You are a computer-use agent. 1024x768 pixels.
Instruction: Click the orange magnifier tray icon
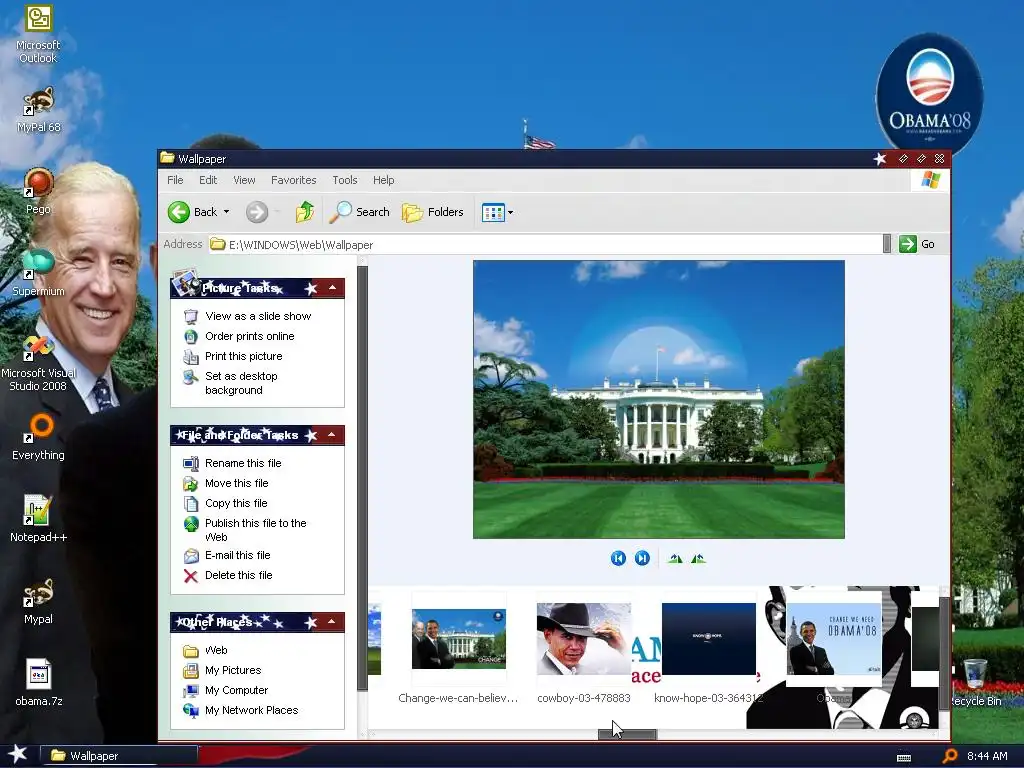[950, 756]
